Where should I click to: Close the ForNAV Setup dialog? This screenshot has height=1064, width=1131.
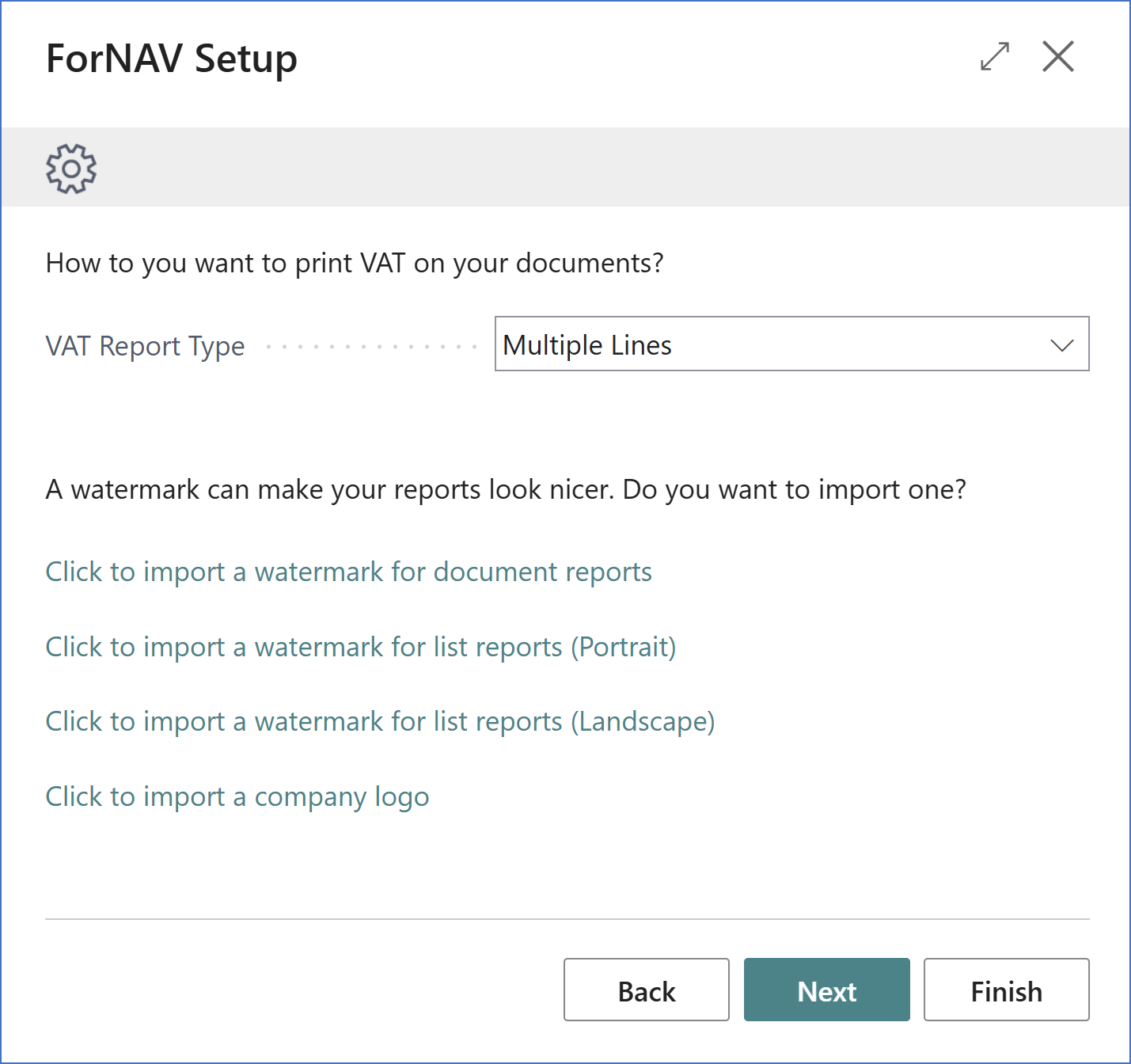pos(1058,57)
